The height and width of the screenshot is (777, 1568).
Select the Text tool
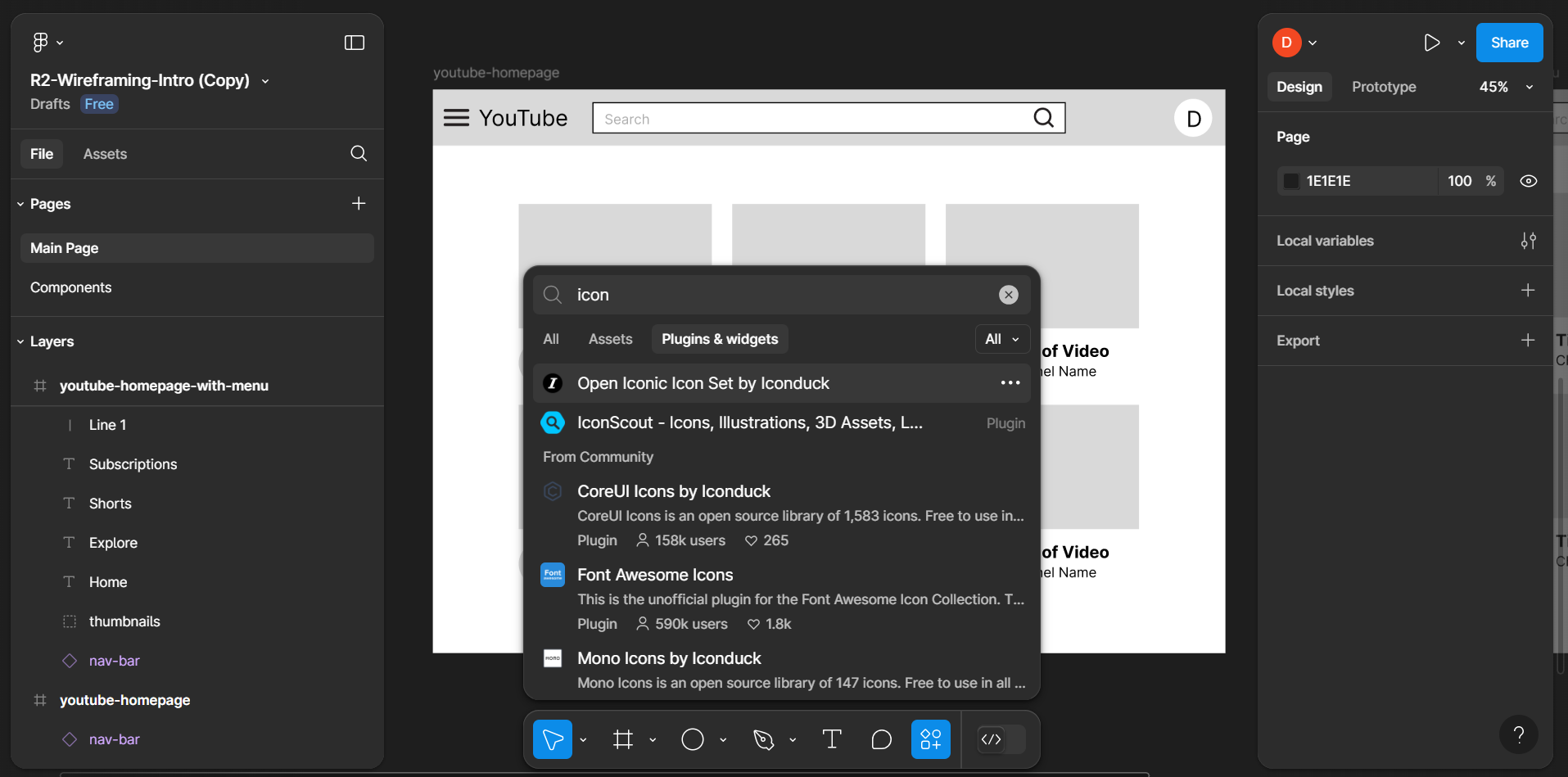click(x=832, y=739)
